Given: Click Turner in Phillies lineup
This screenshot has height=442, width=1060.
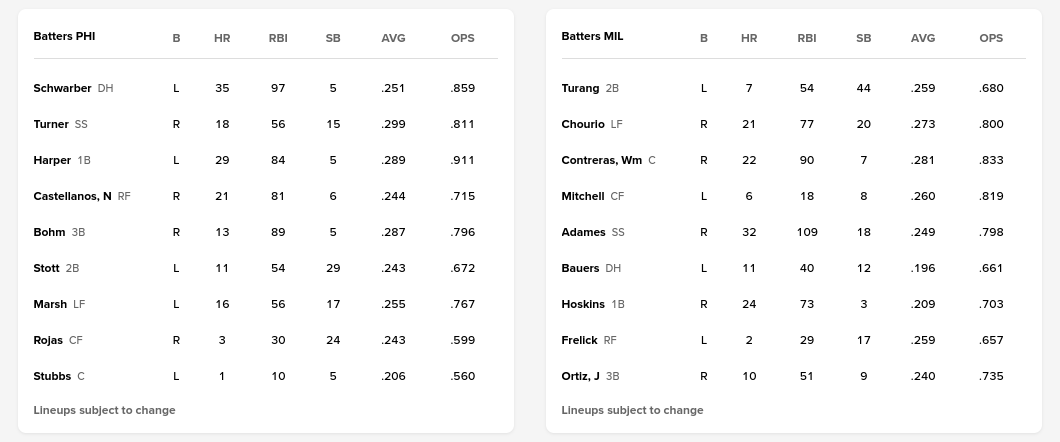Looking at the screenshot, I should point(51,124).
